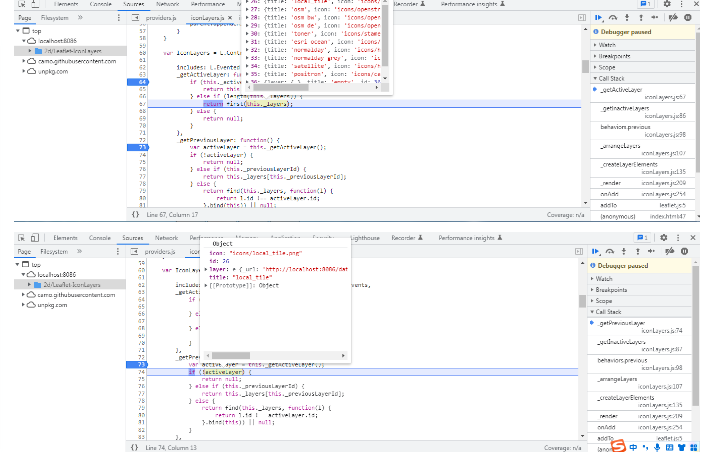715x452 pixels.
Task: Select _getInactiveLayers frame in top call stack
Action: coord(643,112)
